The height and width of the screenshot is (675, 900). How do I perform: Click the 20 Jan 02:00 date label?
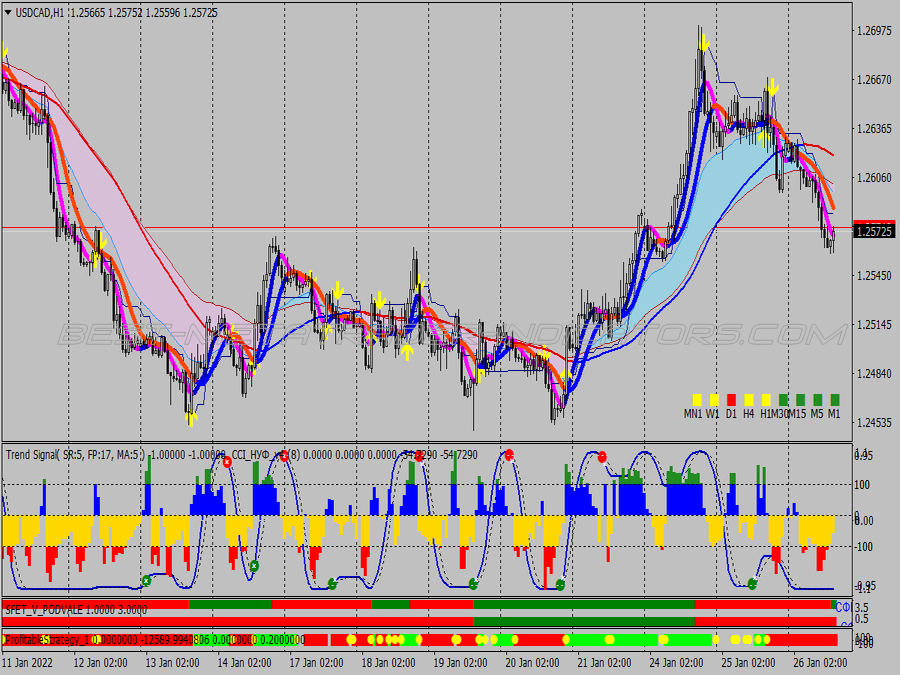pos(532,662)
